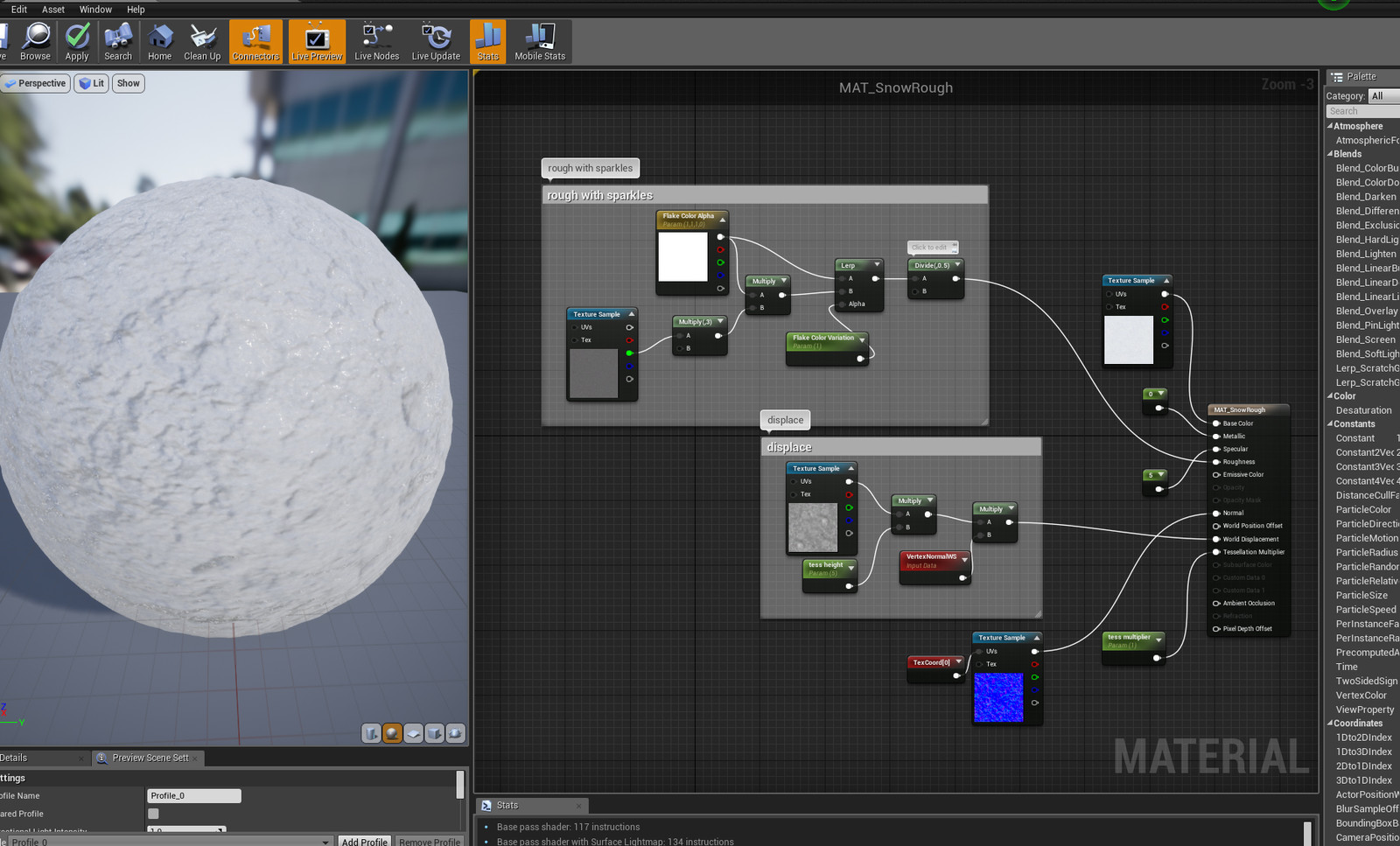1400x846 pixels.
Task: Click the 'Click to edit' comment bubble on Divide
Action: (933, 248)
